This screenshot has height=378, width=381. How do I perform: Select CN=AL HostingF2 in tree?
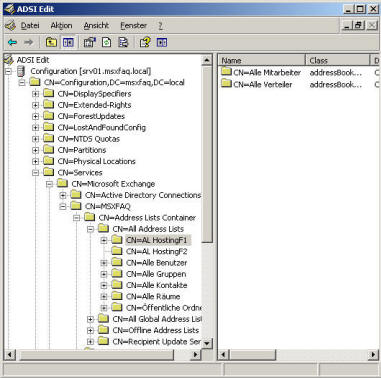pos(157,251)
